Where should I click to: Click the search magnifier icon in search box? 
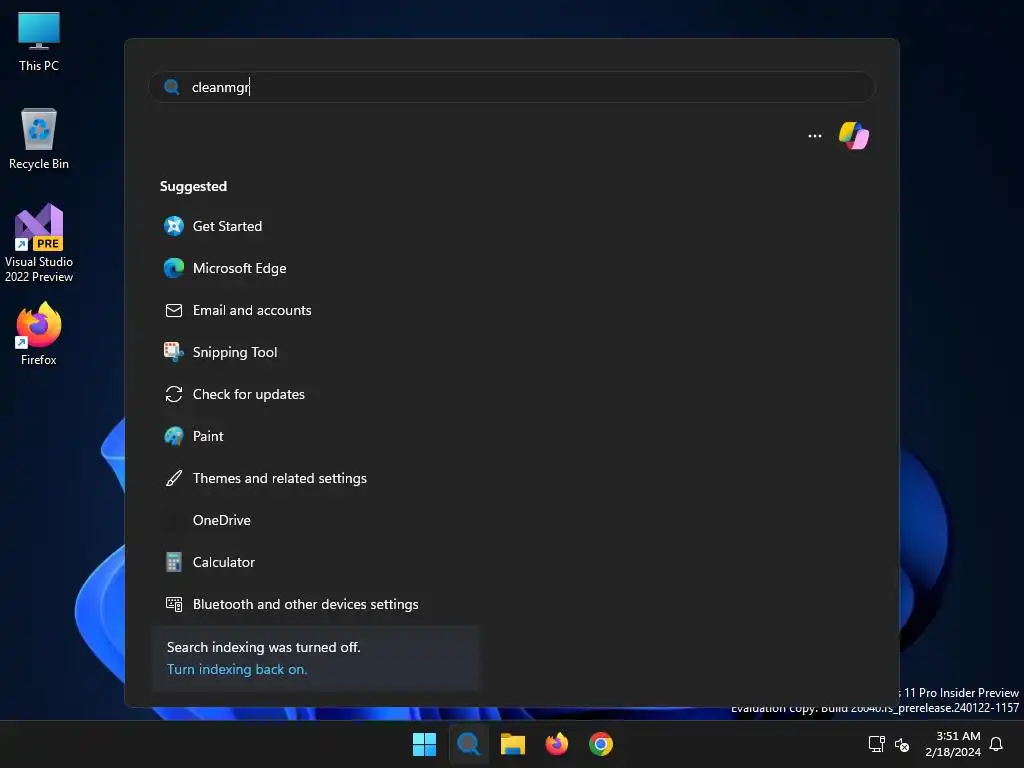coord(172,87)
